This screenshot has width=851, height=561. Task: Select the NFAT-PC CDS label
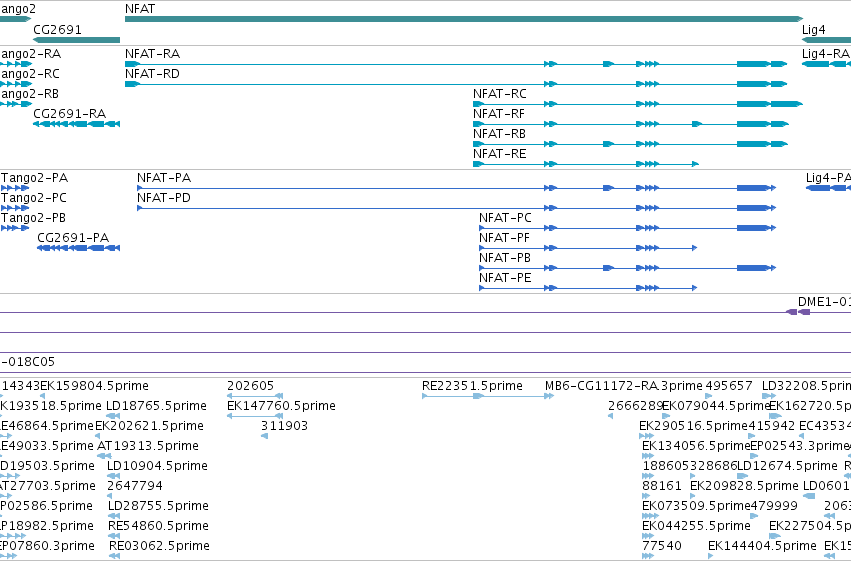pyautogui.click(x=505, y=218)
